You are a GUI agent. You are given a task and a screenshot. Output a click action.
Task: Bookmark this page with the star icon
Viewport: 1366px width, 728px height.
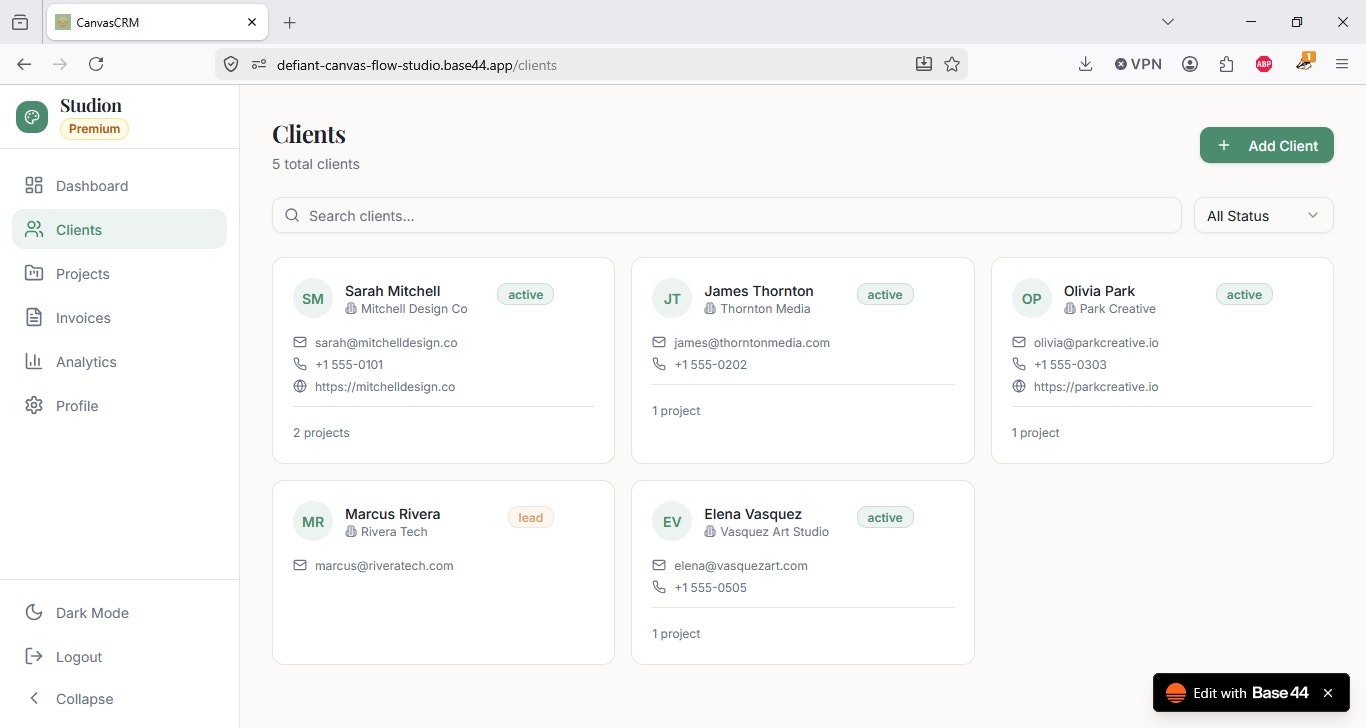pyautogui.click(x=952, y=64)
